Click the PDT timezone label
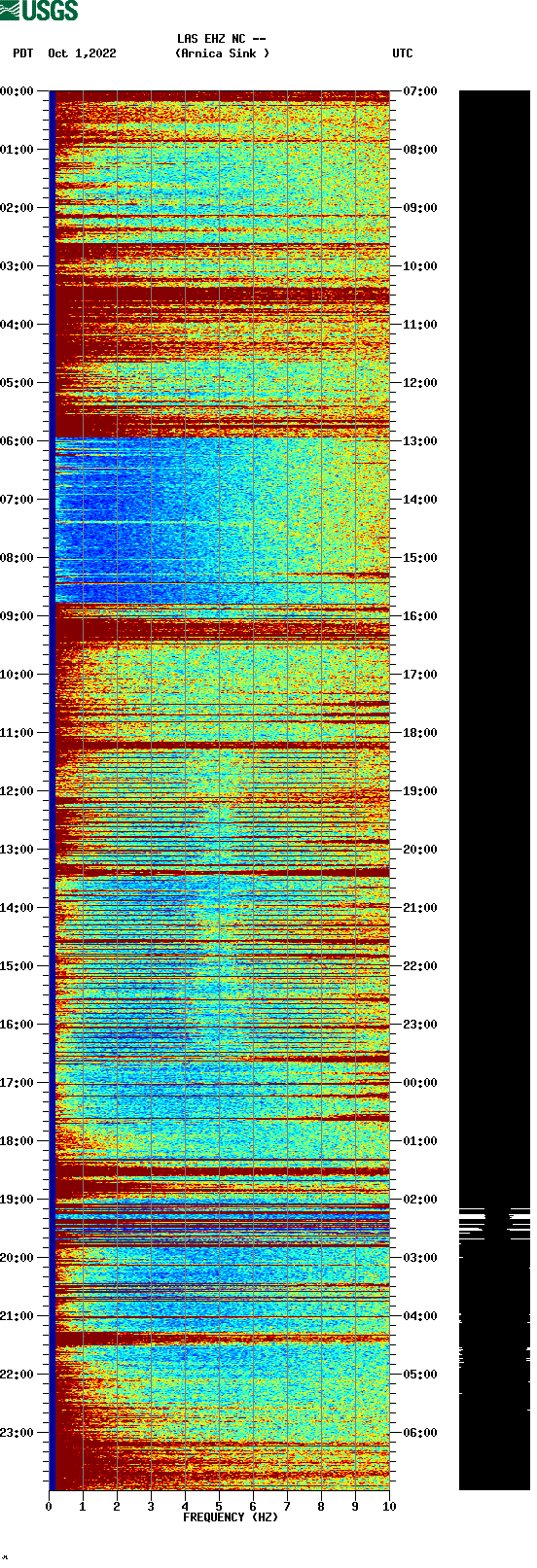 pyautogui.click(x=23, y=53)
